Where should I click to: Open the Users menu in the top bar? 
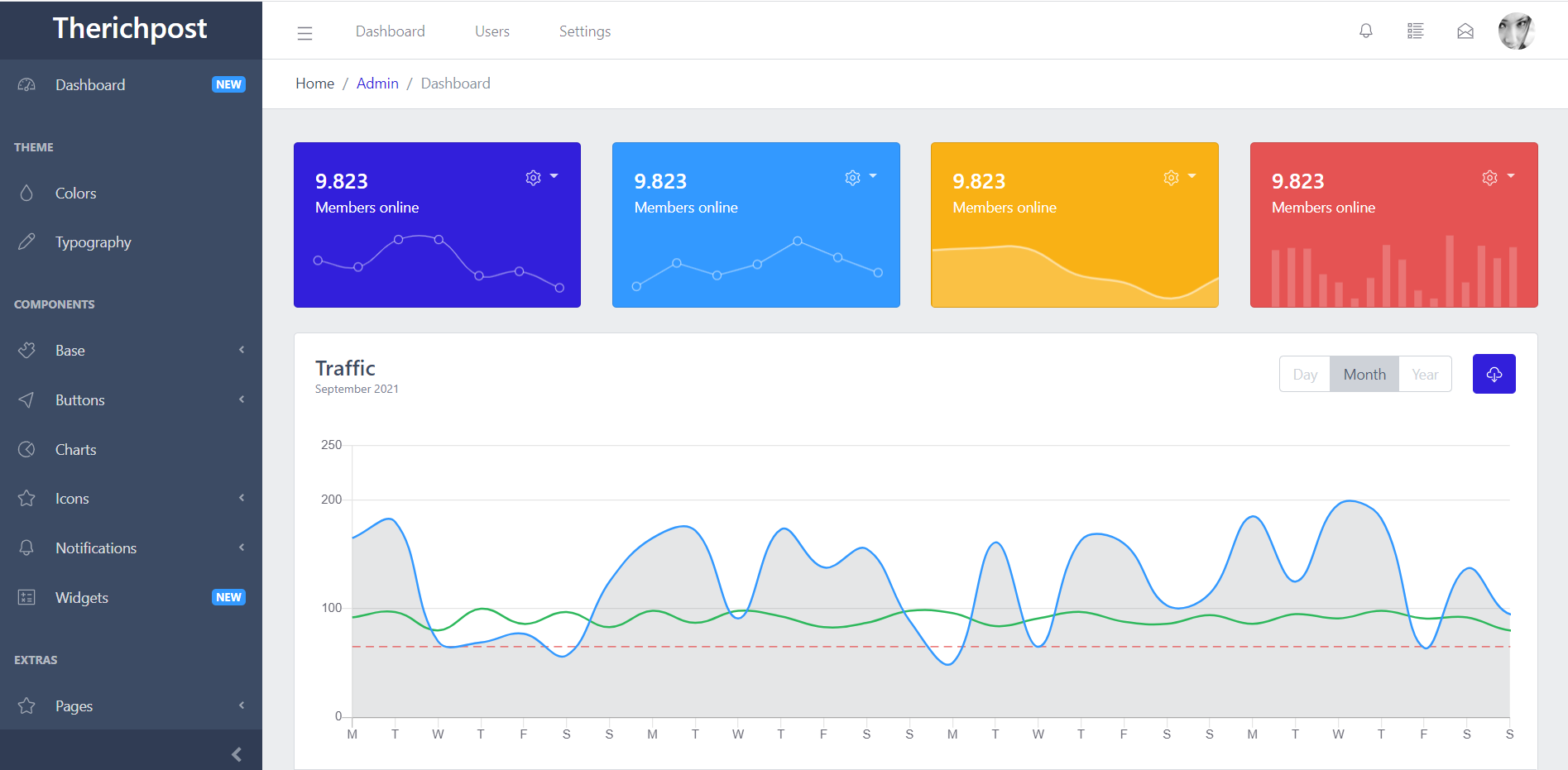[x=491, y=31]
